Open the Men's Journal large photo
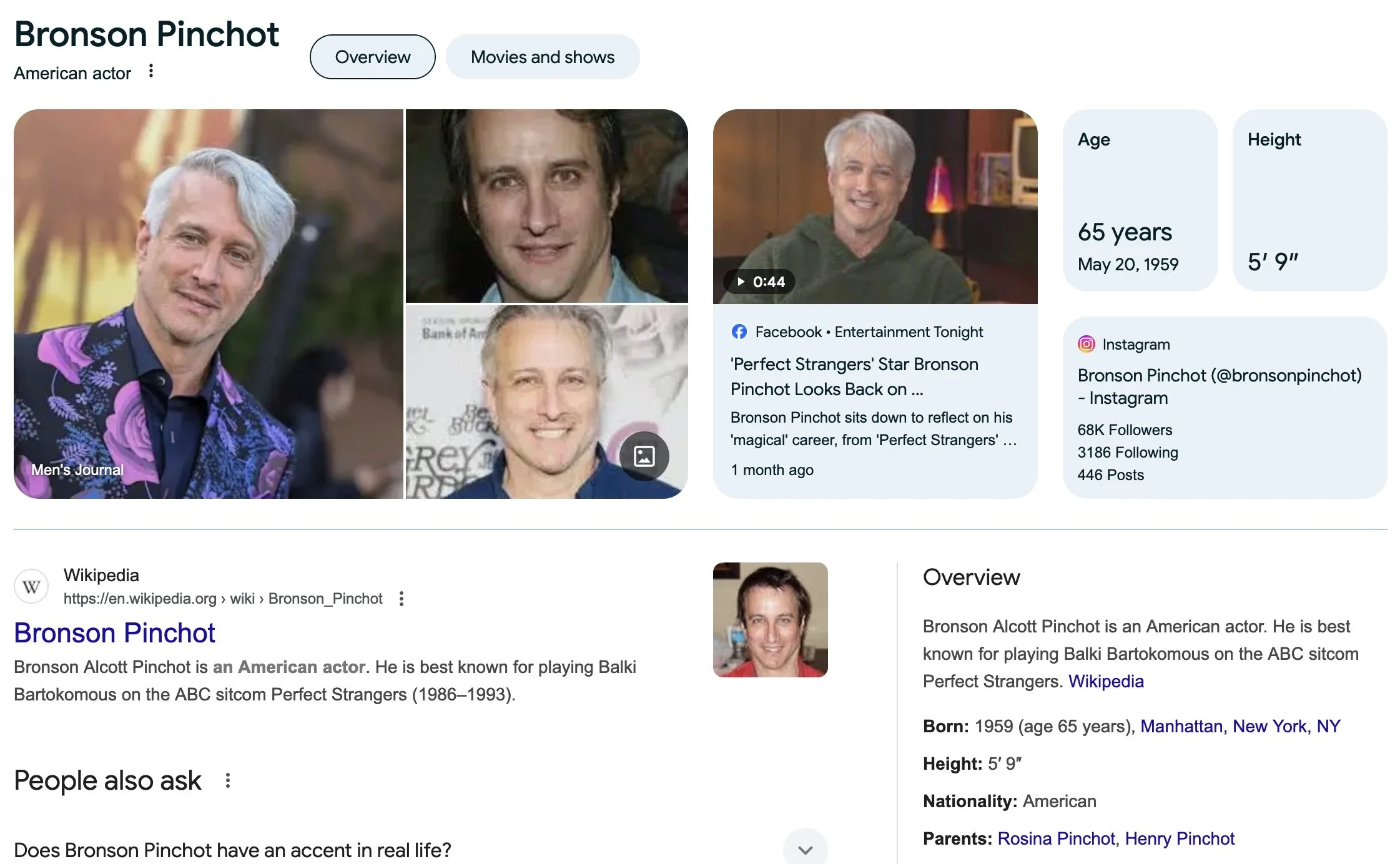 pyautogui.click(x=208, y=303)
